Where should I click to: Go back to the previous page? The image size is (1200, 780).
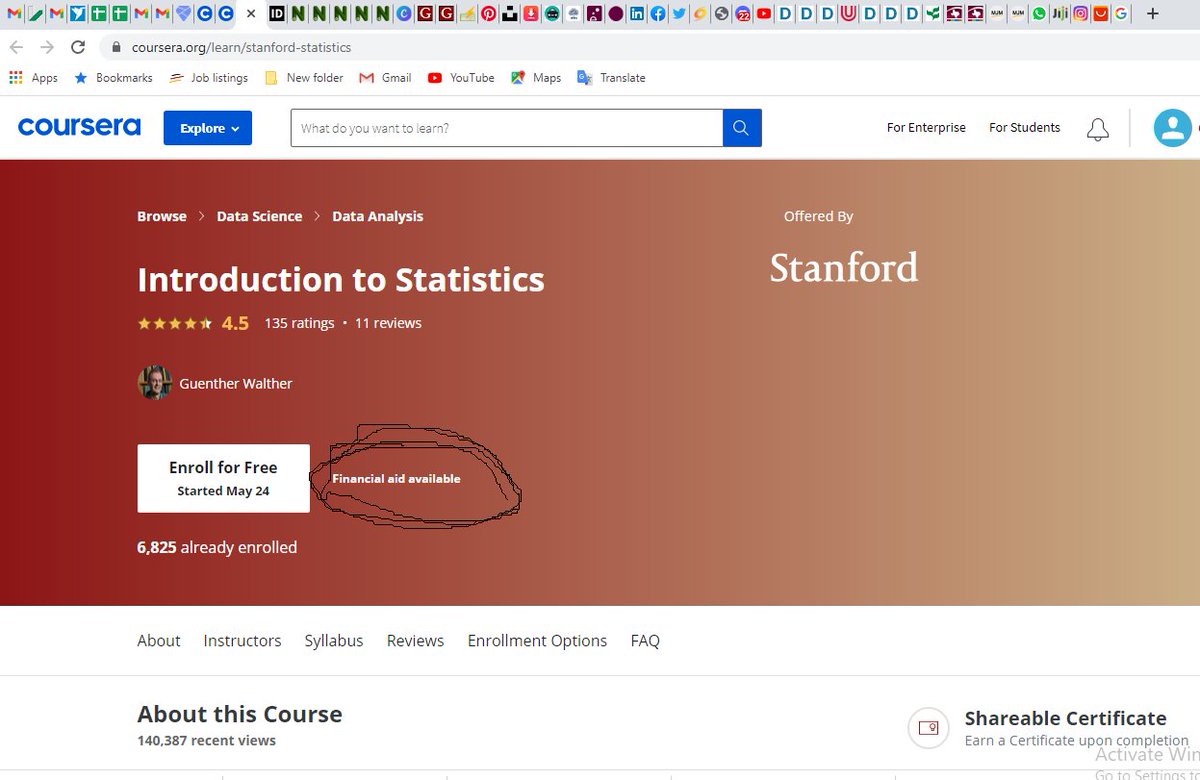coord(16,47)
